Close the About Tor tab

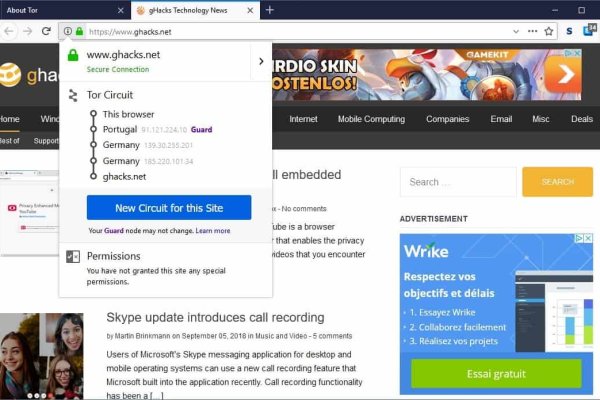[x=120, y=9]
